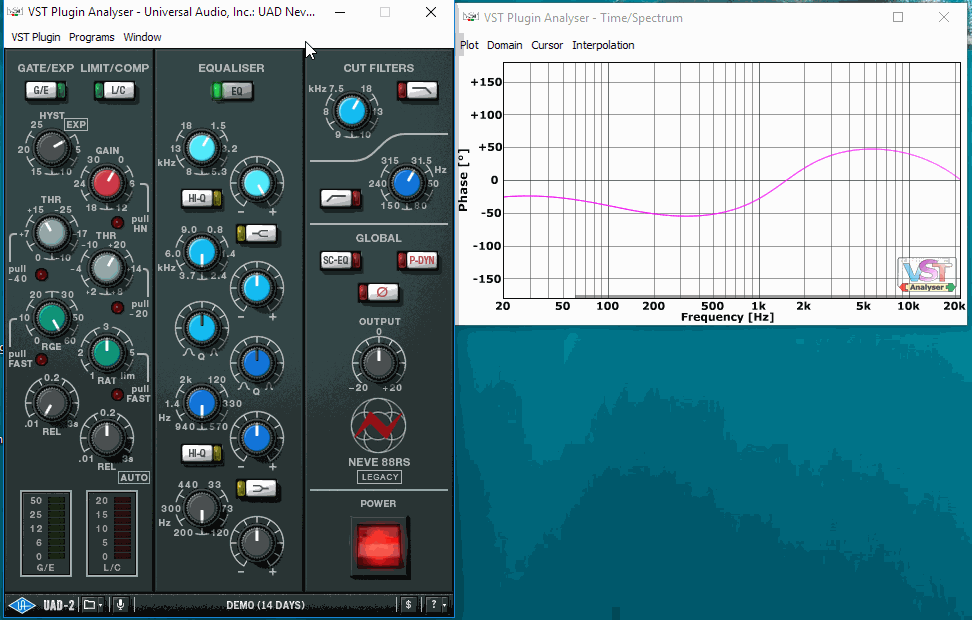Click the low-mid gain knob
The width and height of the screenshot is (972, 620).
click(257, 438)
